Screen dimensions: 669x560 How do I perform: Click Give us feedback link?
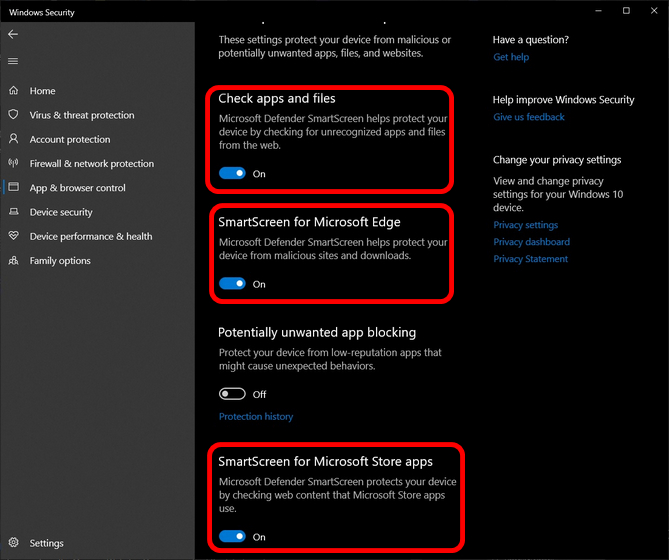coord(529,117)
